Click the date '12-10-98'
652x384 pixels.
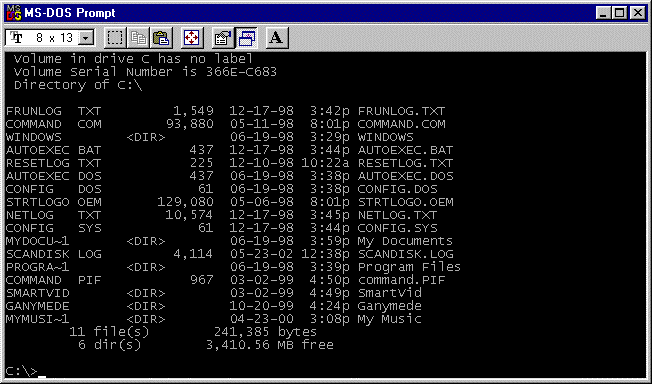coord(262,163)
